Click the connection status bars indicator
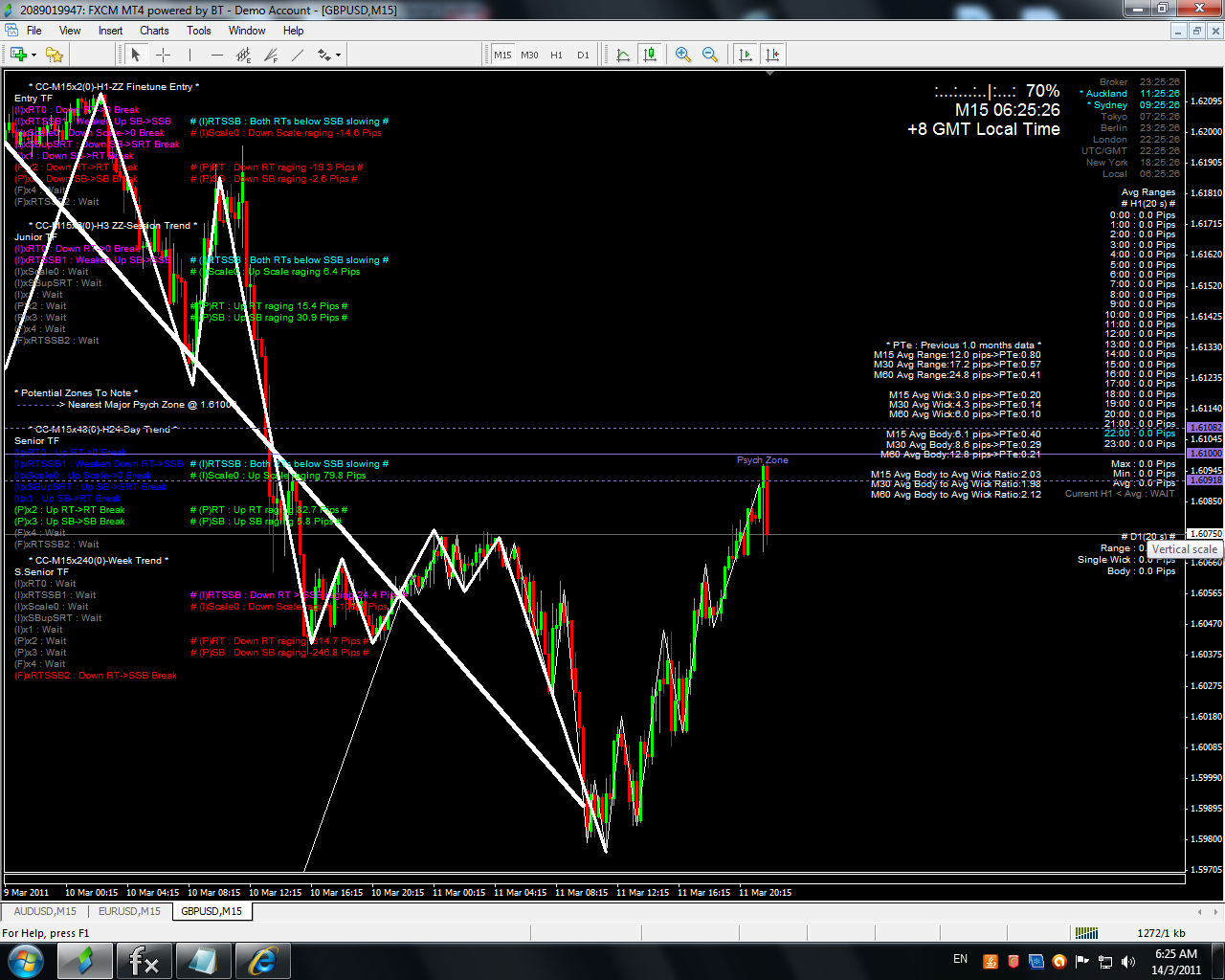Image resolution: width=1225 pixels, height=980 pixels. pyautogui.click(x=1086, y=933)
